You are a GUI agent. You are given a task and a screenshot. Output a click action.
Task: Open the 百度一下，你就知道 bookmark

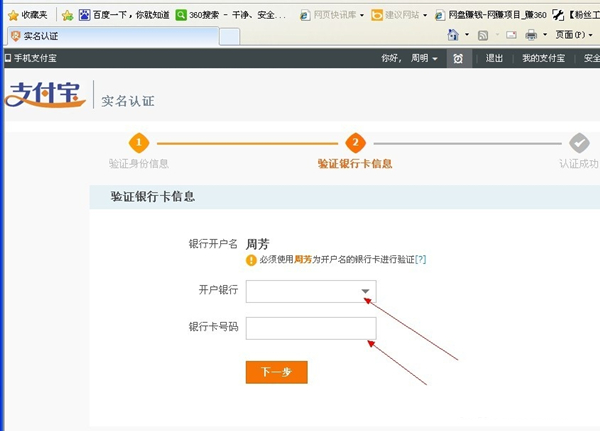point(124,15)
